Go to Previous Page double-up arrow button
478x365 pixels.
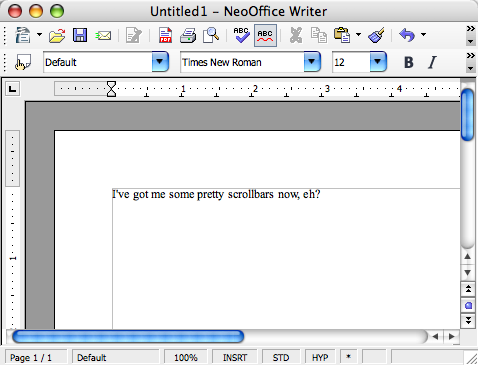pyautogui.click(x=468, y=289)
